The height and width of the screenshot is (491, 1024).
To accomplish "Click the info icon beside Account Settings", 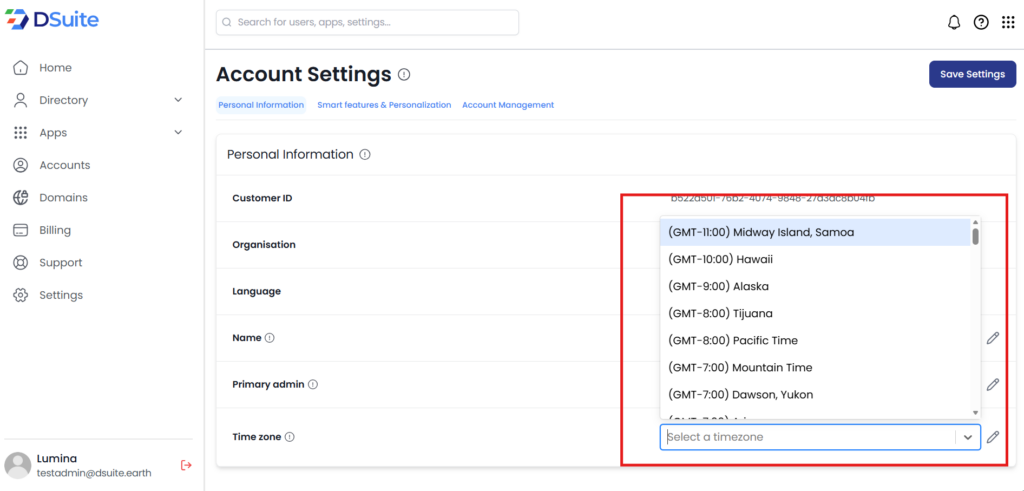I will [x=404, y=75].
